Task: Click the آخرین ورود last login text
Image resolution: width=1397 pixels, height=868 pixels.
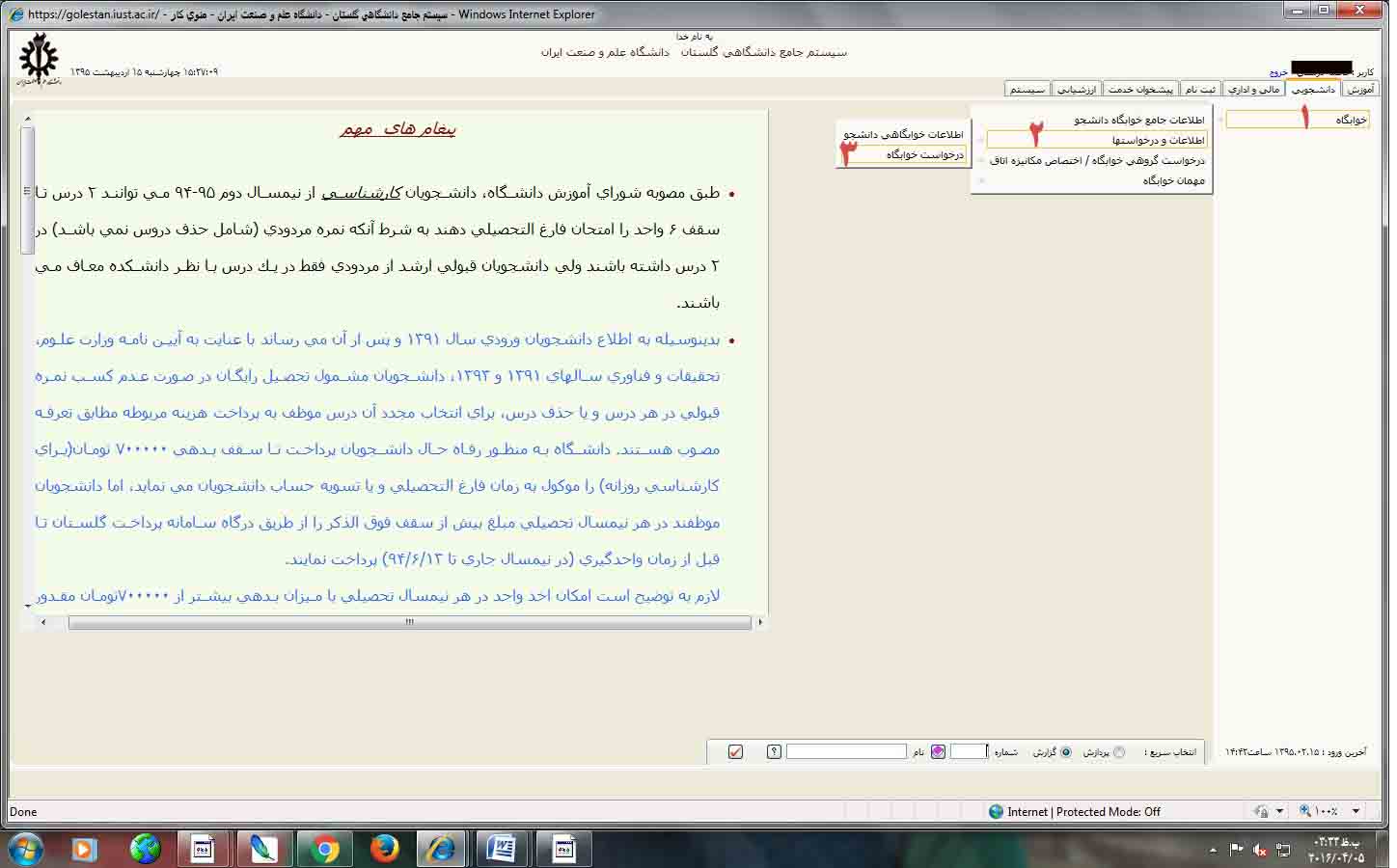Action: 1296,751
